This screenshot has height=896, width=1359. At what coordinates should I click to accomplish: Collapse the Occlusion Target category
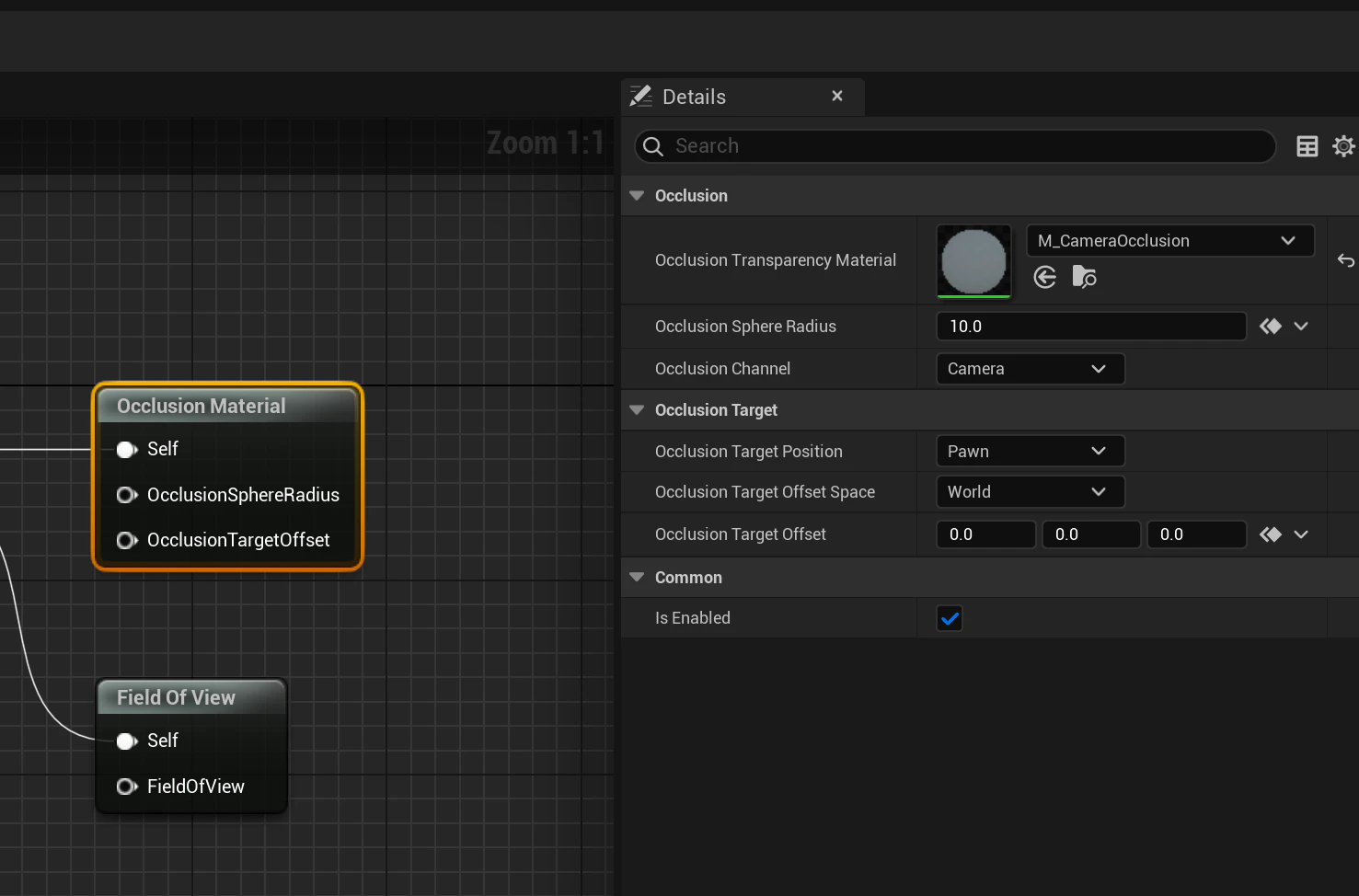pos(637,410)
